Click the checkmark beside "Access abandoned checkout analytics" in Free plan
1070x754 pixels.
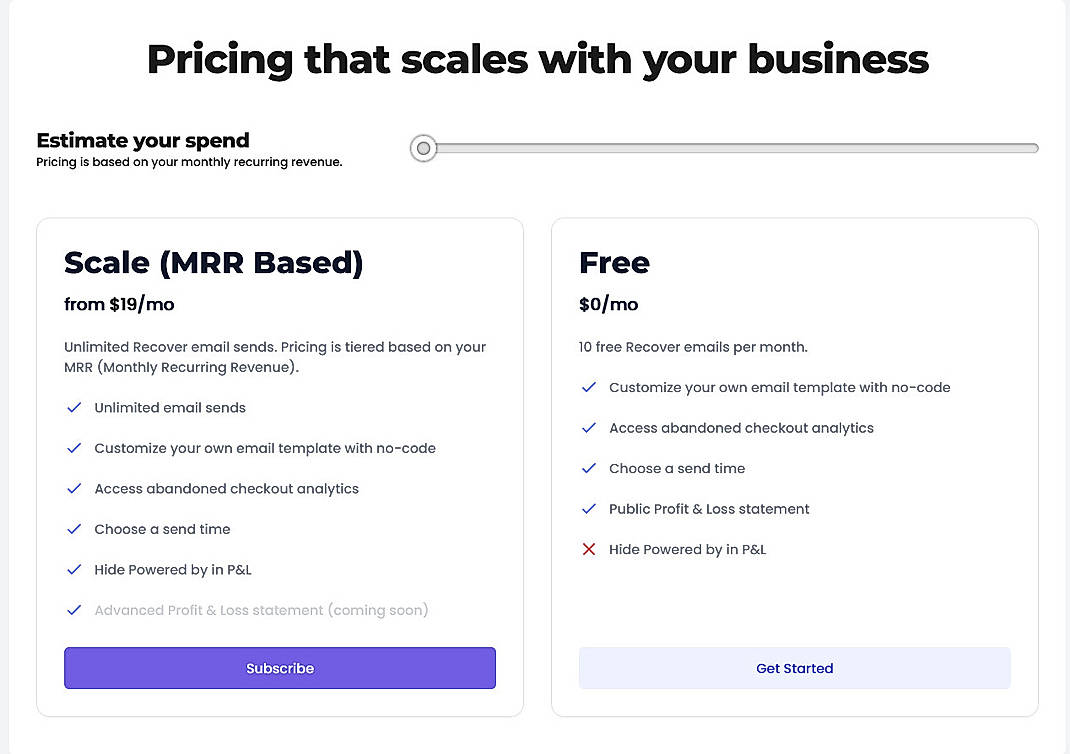point(589,427)
